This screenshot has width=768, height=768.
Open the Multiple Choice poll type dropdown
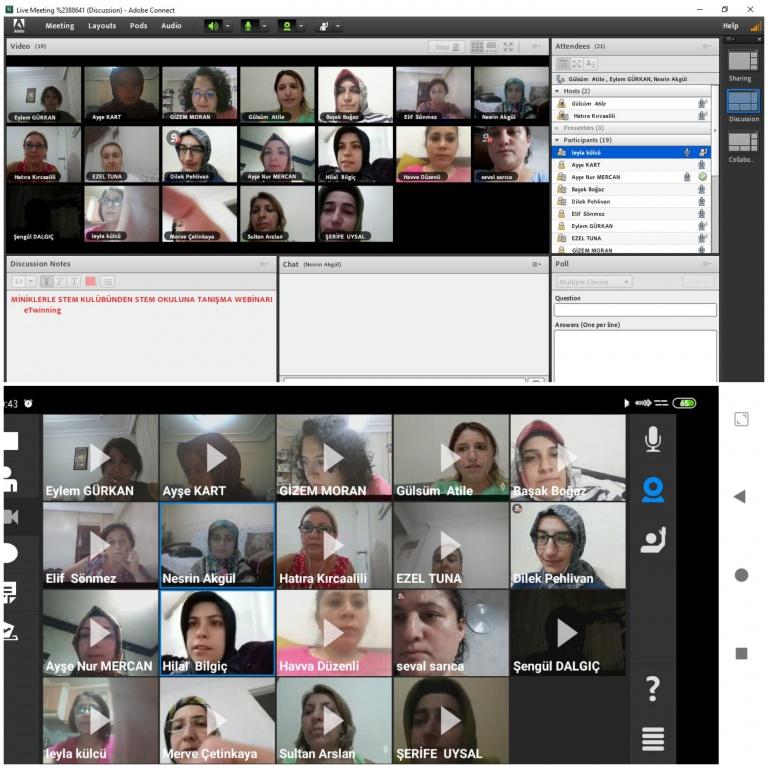(594, 282)
